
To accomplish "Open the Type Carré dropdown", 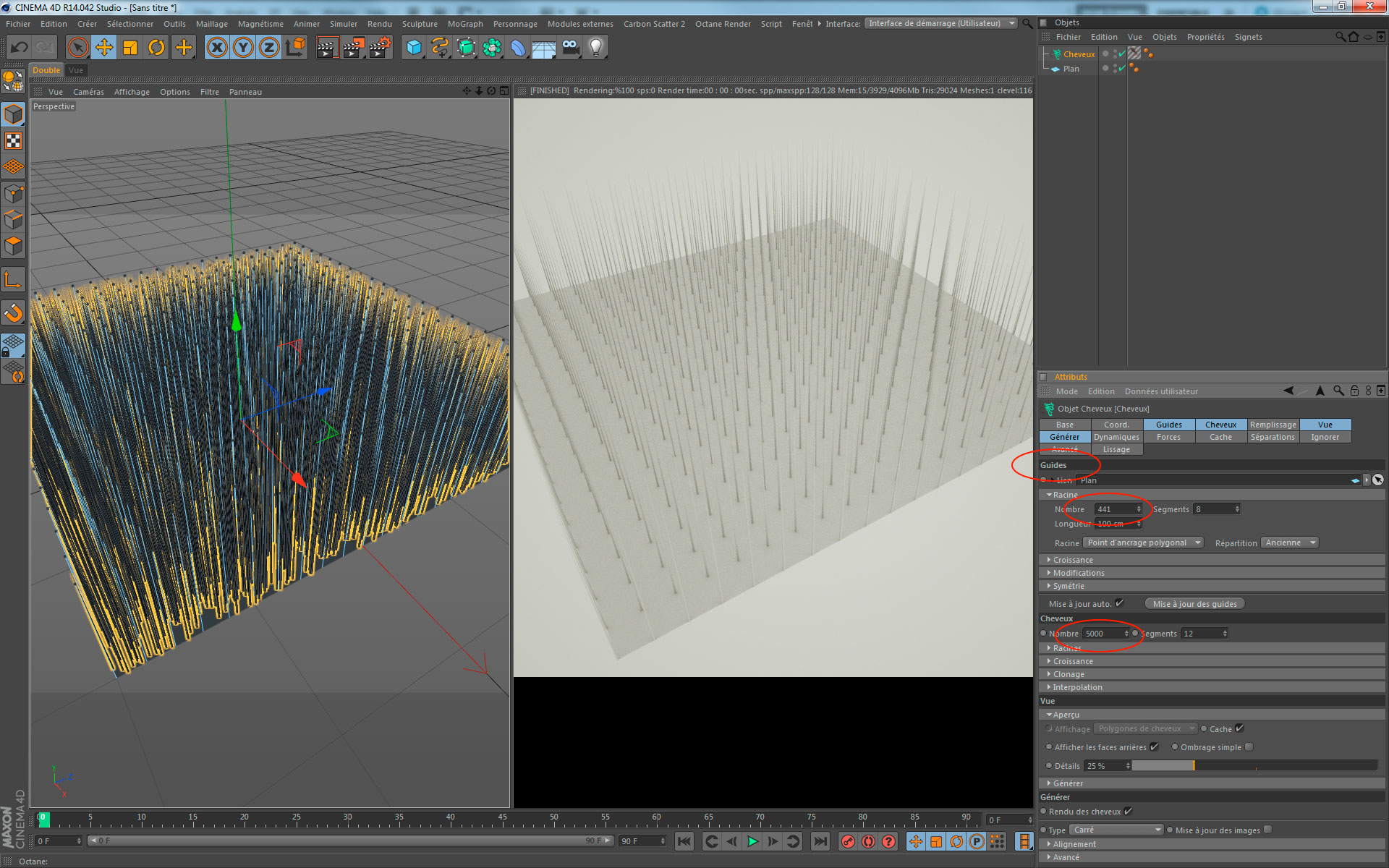I will coord(1116,830).
